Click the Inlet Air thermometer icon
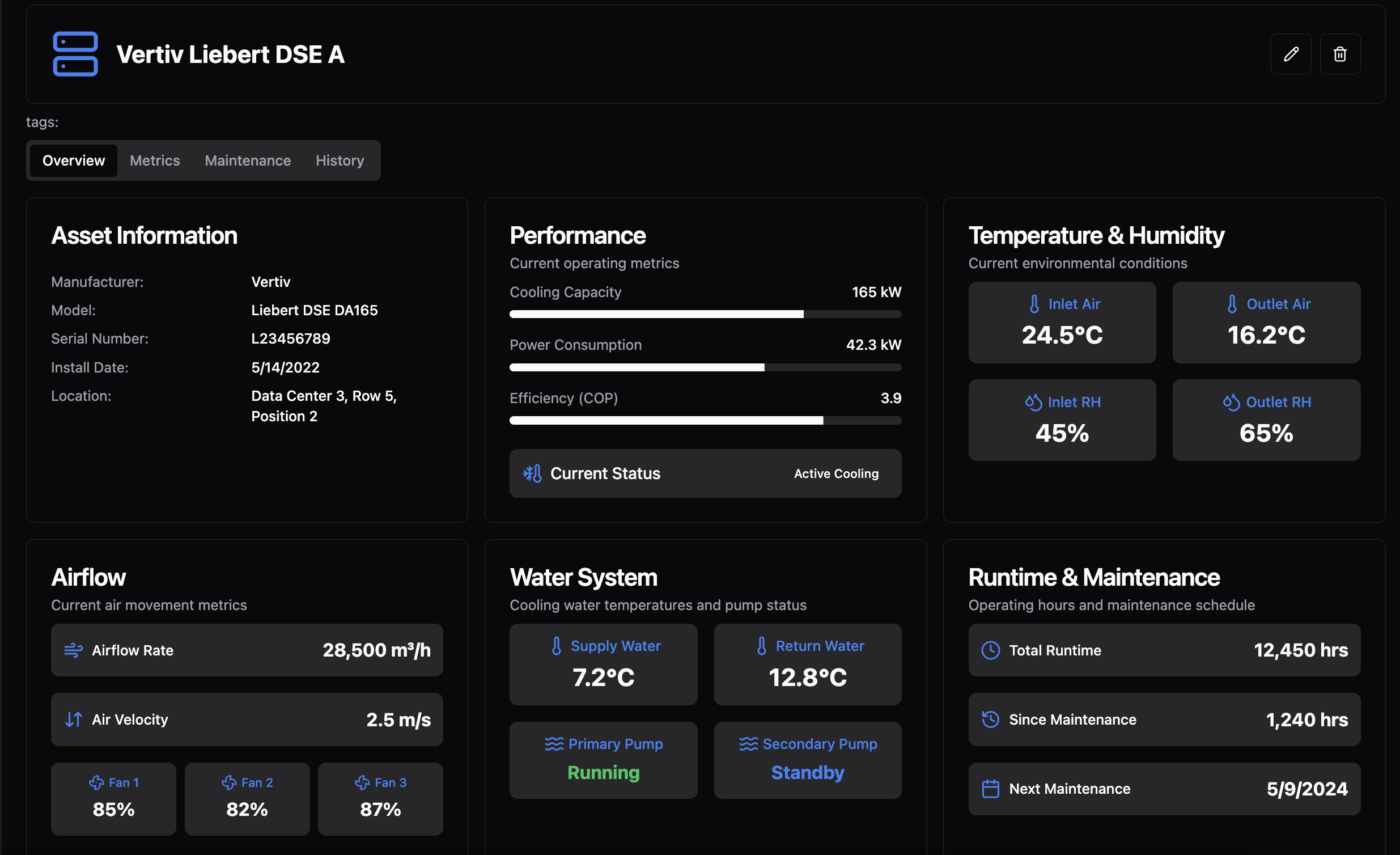 pyautogui.click(x=1034, y=304)
